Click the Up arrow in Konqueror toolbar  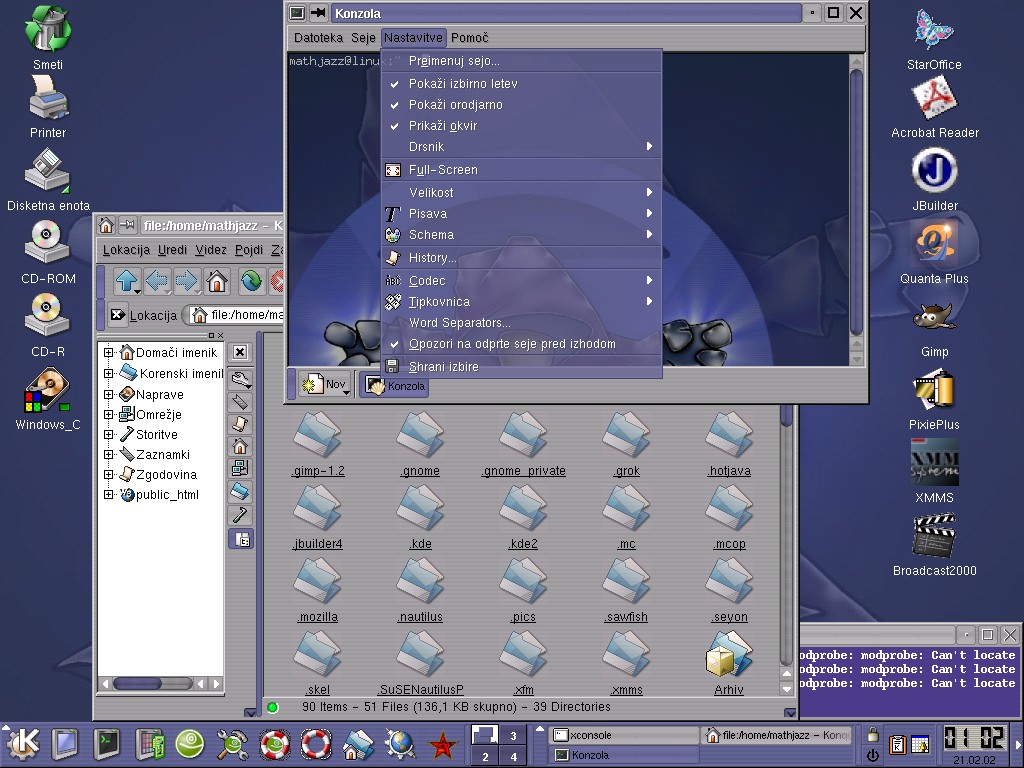(127, 281)
